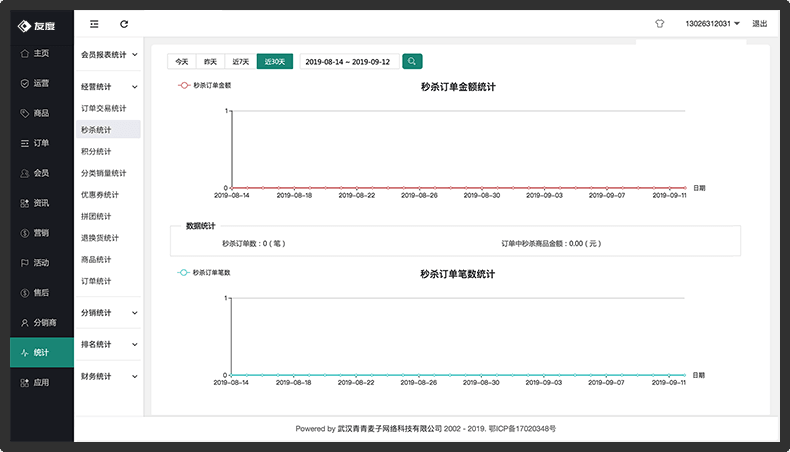
Task: Open 主页 home in sidebar
Action: [x=41, y=53]
